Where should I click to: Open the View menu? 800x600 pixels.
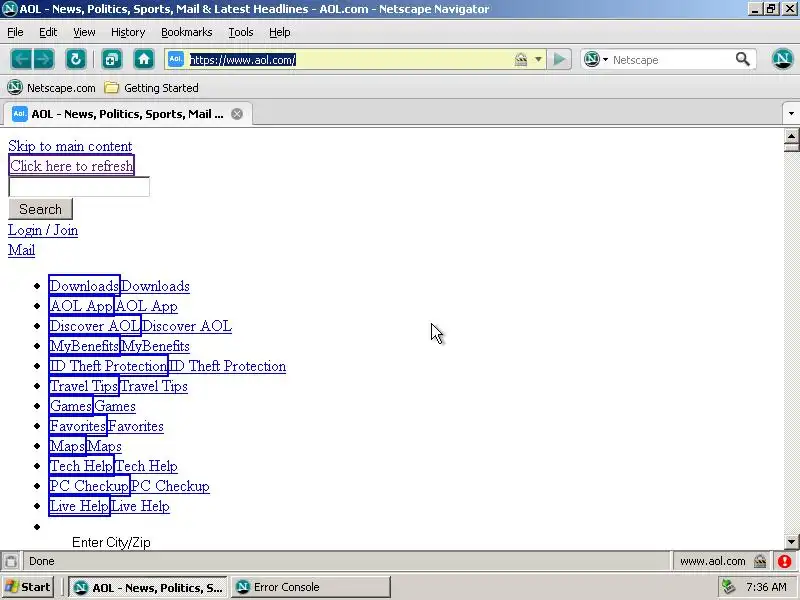(84, 32)
